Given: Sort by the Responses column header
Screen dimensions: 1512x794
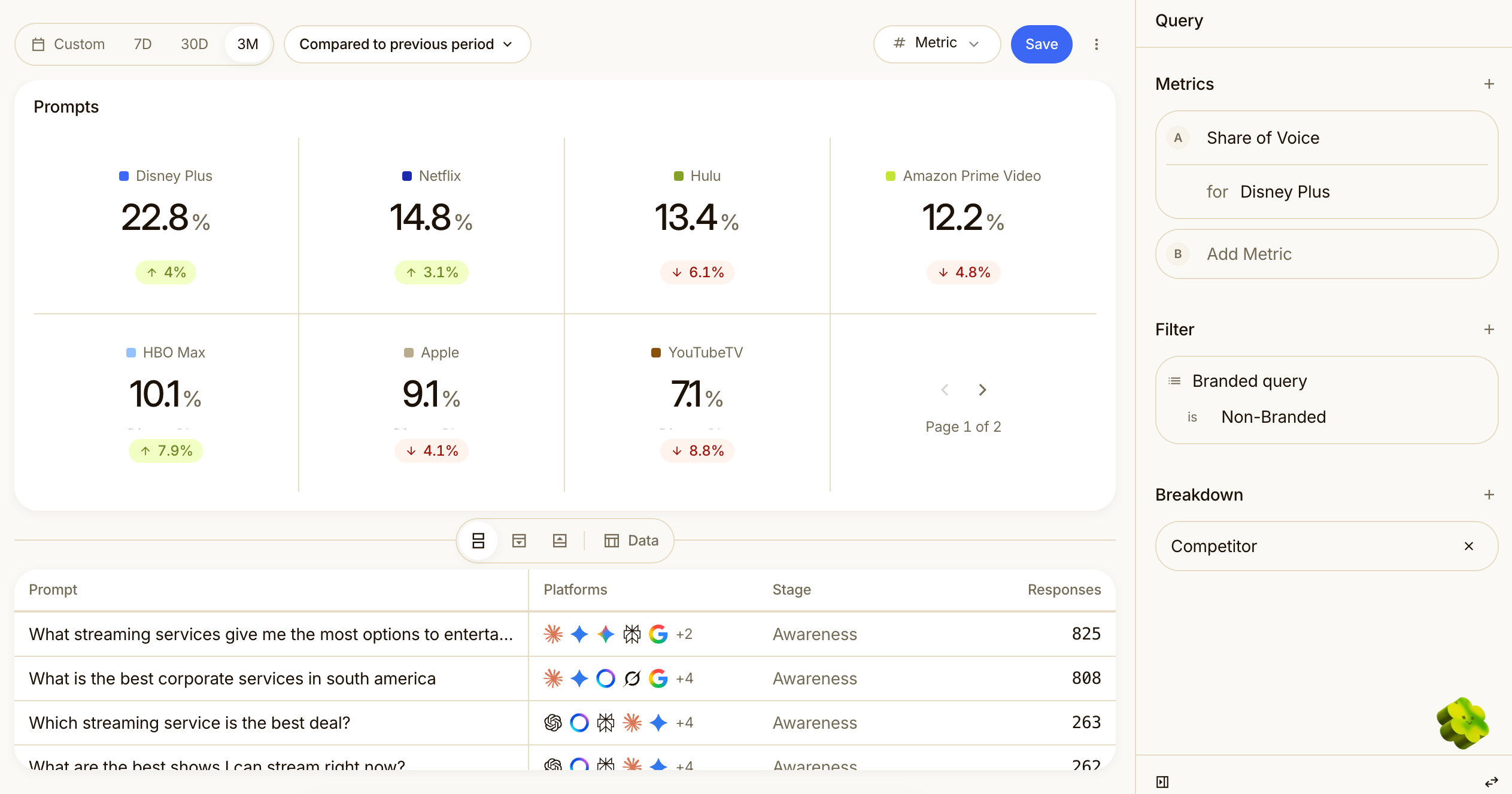Looking at the screenshot, I should [x=1064, y=590].
